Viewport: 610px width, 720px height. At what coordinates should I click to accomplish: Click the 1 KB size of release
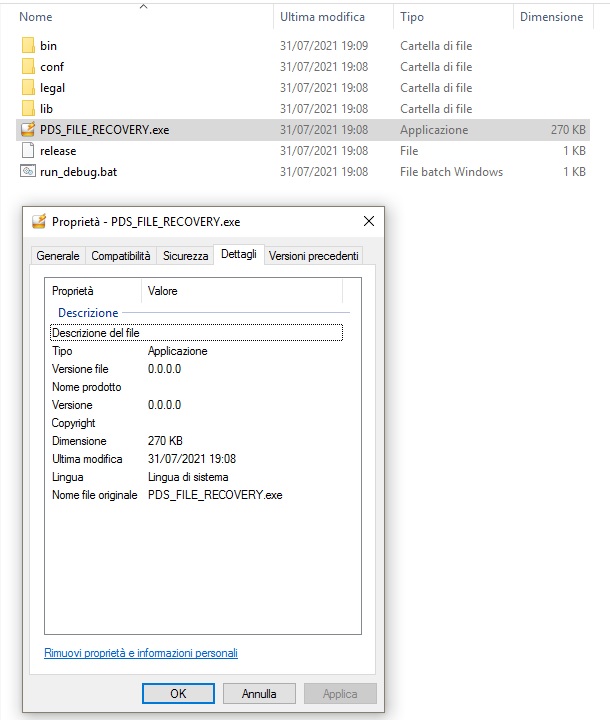click(574, 151)
